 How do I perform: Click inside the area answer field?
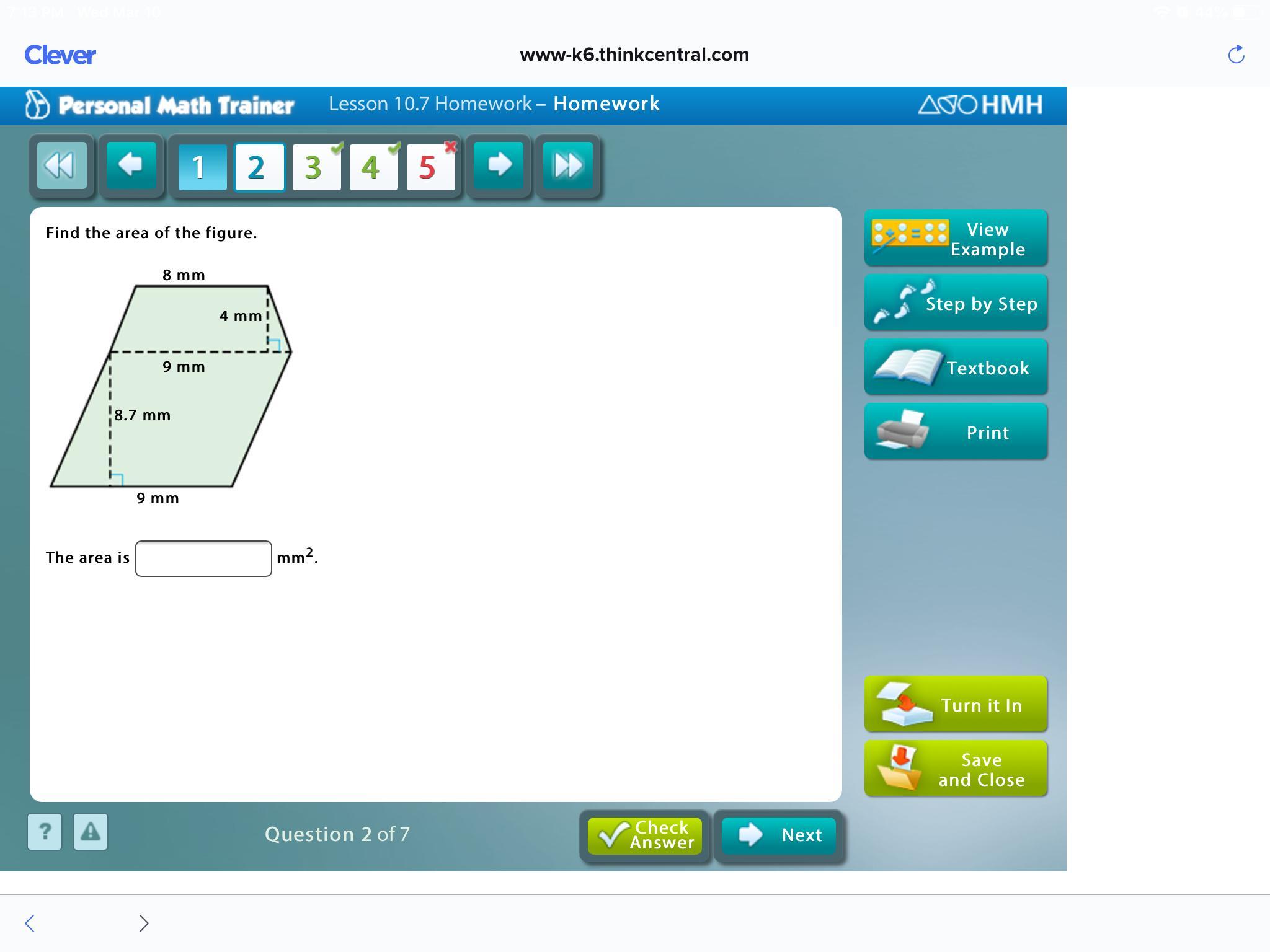(203, 558)
